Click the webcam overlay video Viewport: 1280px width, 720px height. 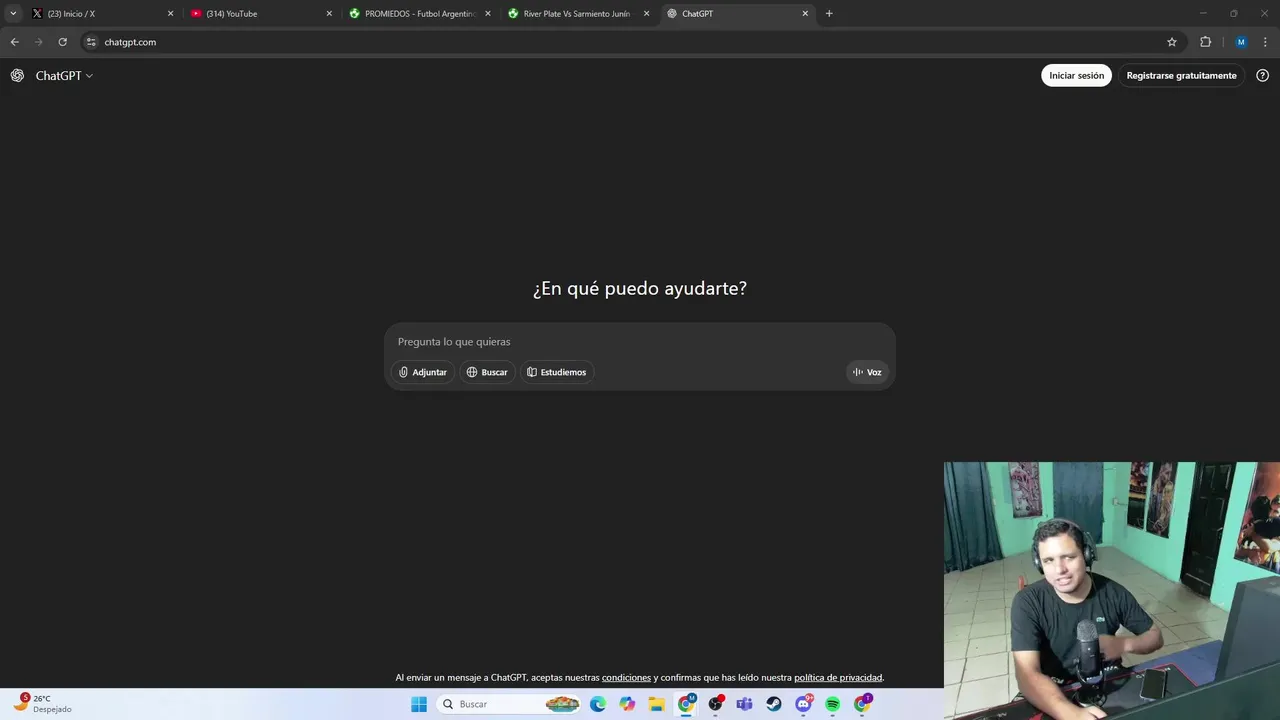pyautogui.click(x=1112, y=591)
